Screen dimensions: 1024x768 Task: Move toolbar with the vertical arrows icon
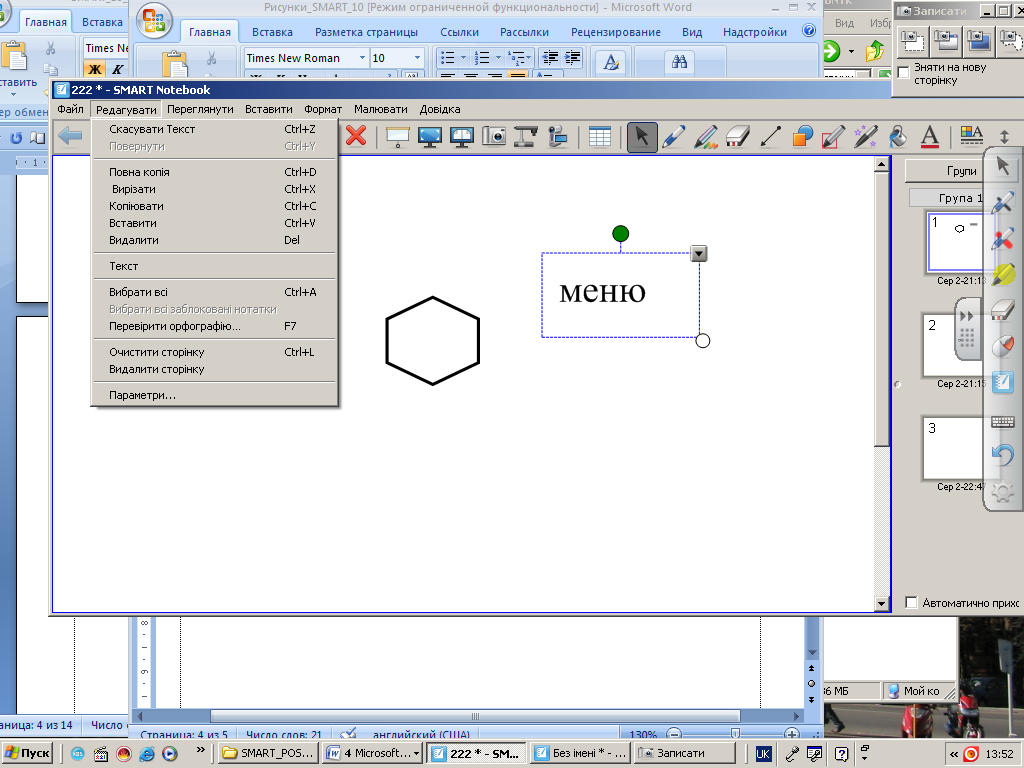tap(1004, 136)
